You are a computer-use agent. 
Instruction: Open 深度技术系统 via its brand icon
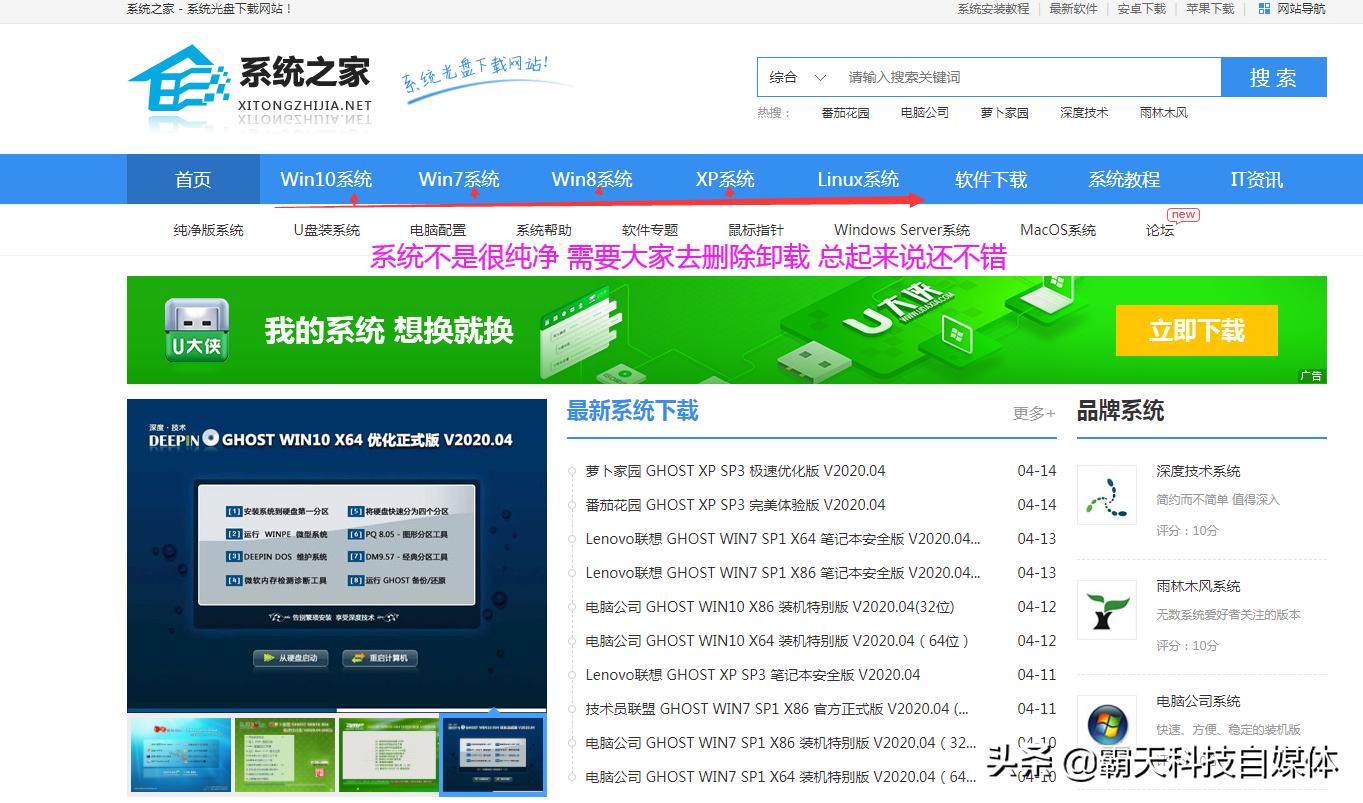click(1106, 494)
